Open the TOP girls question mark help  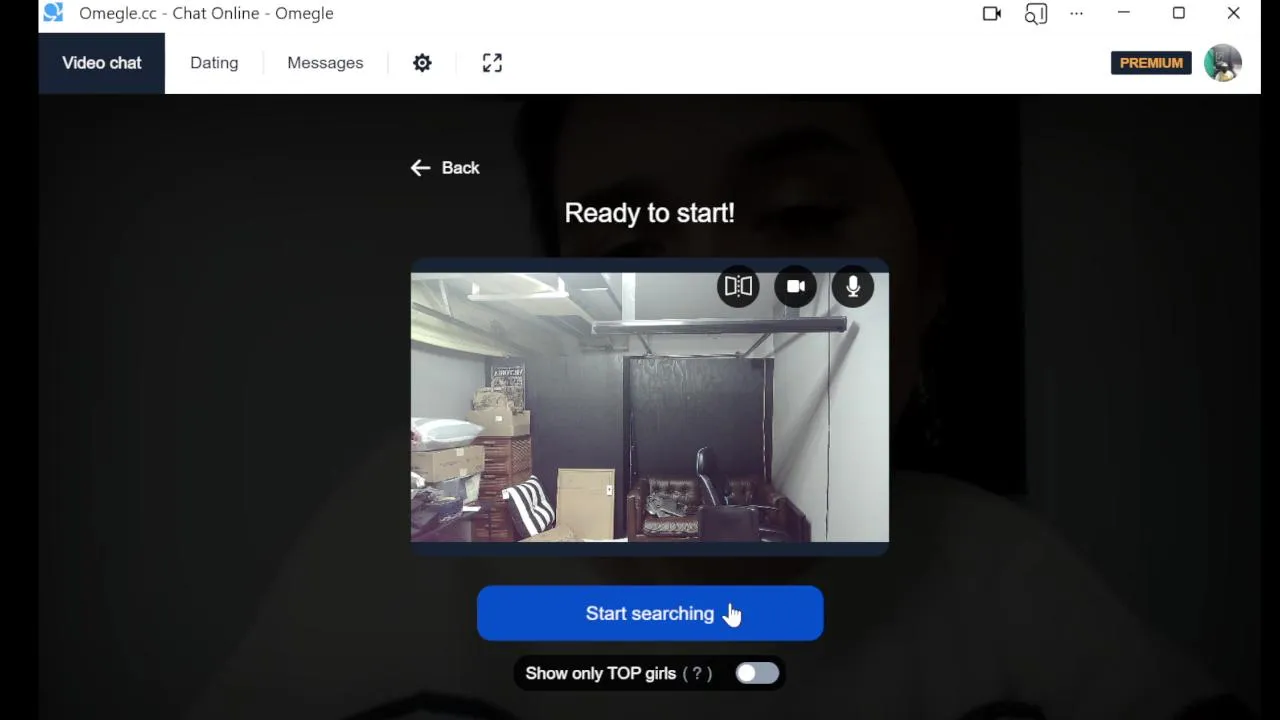click(x=697, y=673)
